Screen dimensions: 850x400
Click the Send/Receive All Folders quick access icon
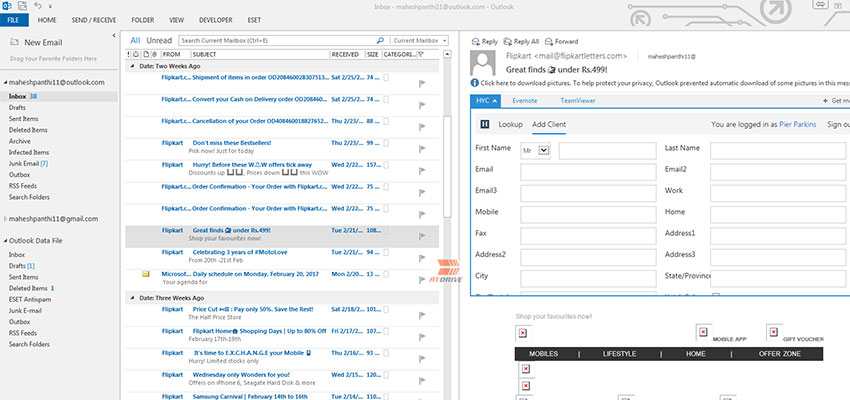(22, 6)
